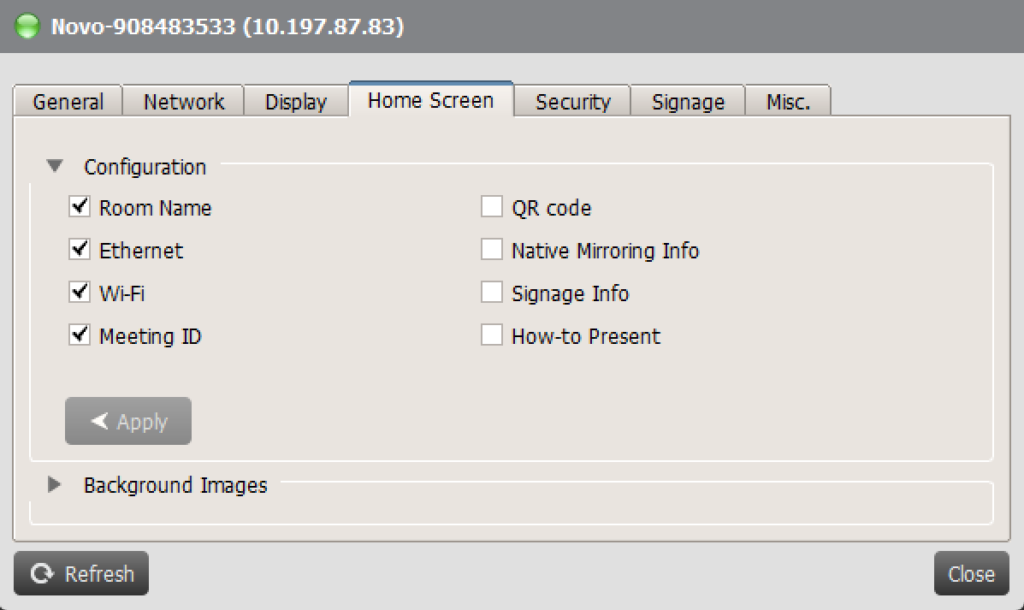This screenshot has height=610, width=1024.
Task: Go to the Display tab
Action: tap(296, 101)
